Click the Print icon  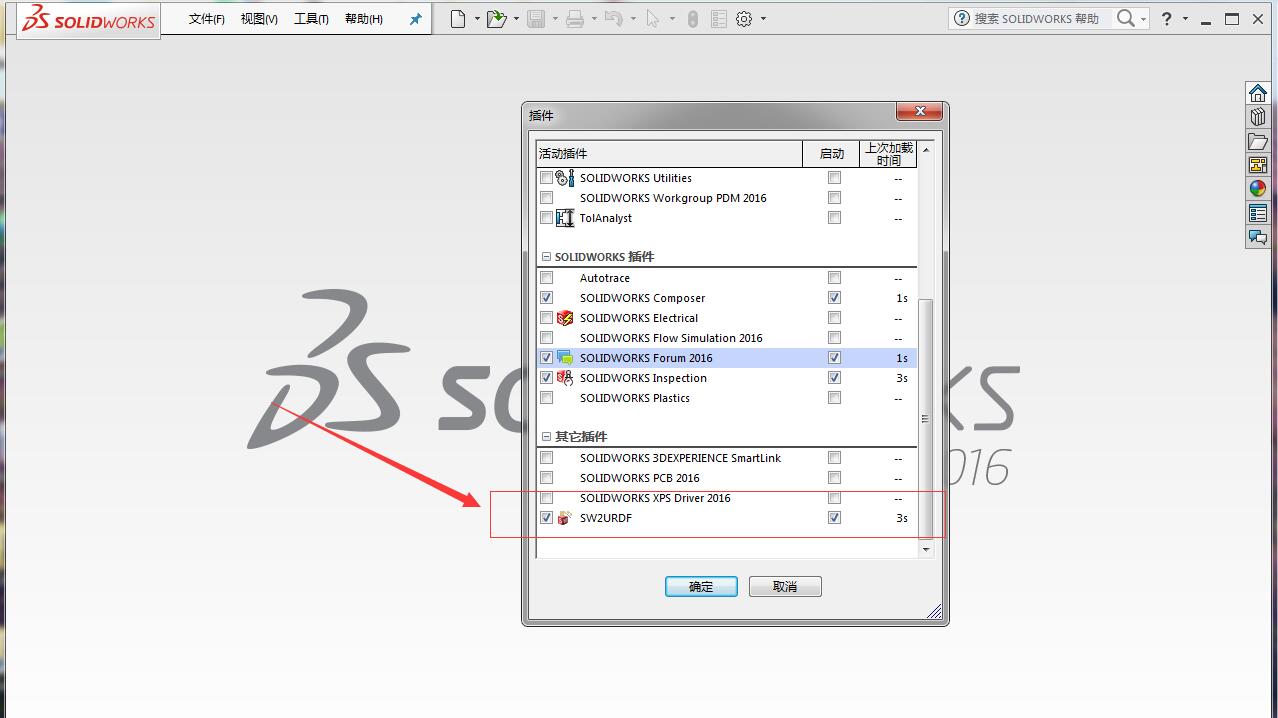[x=575, y=18]
